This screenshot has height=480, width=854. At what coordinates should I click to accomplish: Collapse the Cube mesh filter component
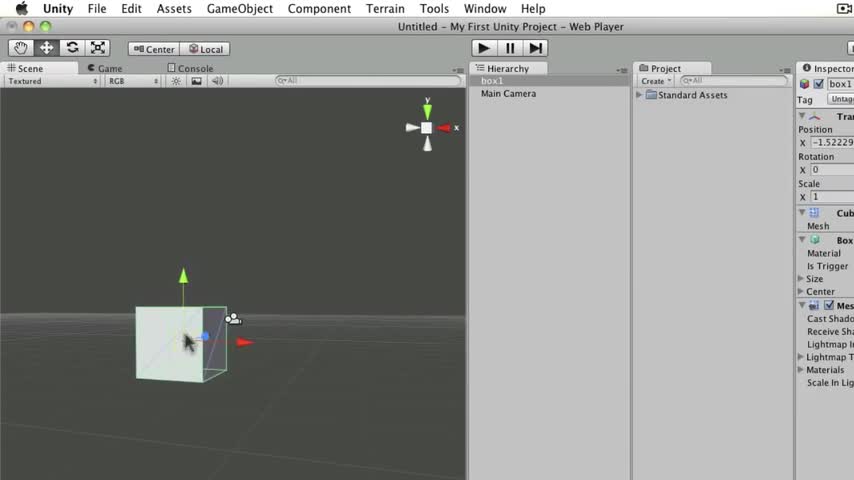802,212
